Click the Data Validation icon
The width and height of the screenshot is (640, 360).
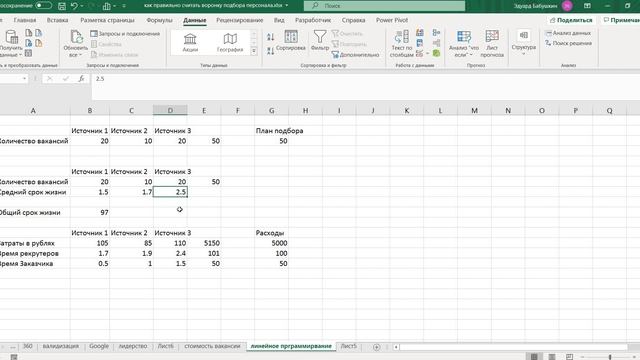(x=419, y=53)
